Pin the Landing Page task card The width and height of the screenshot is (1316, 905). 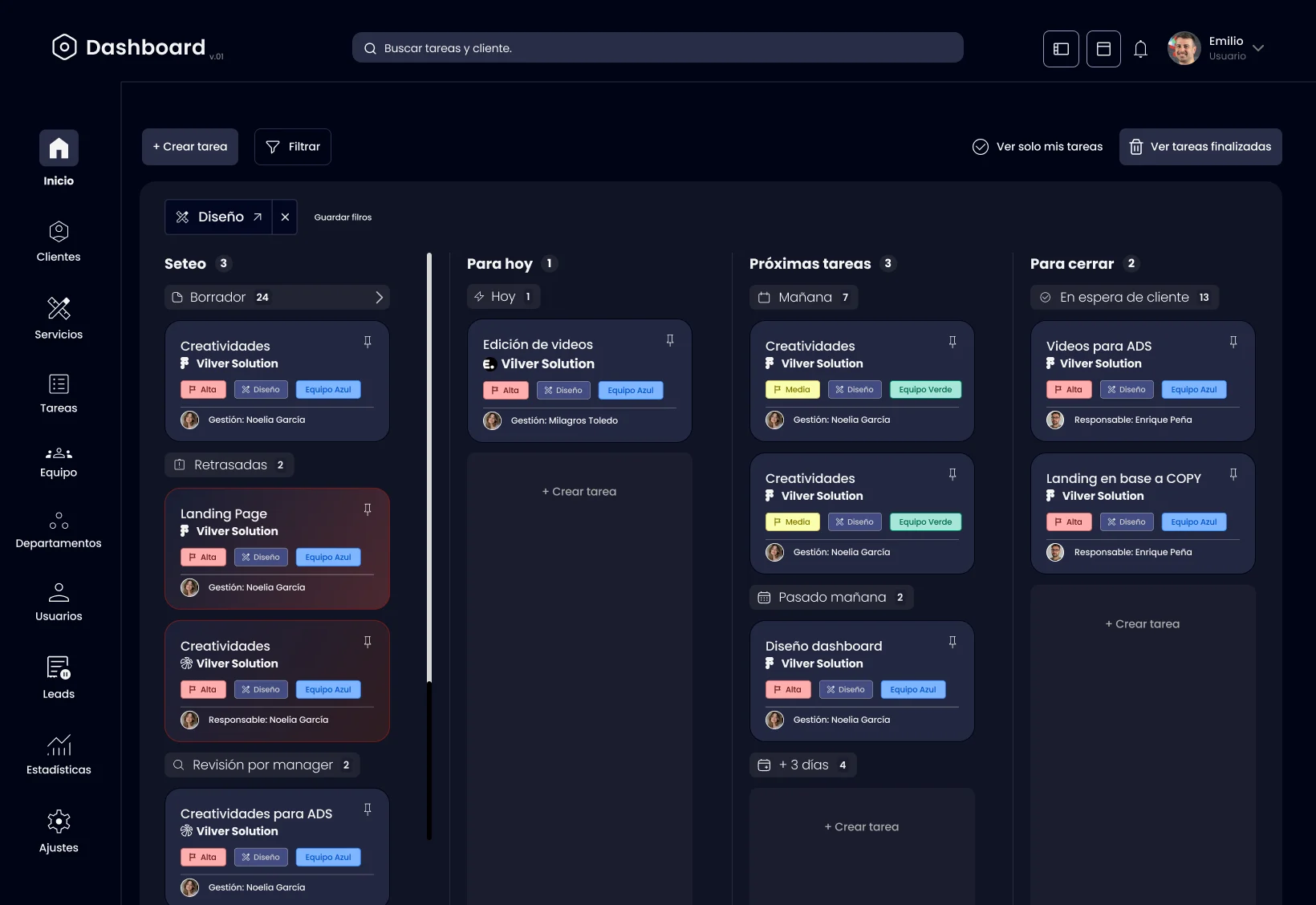click(x=368, y=509)
